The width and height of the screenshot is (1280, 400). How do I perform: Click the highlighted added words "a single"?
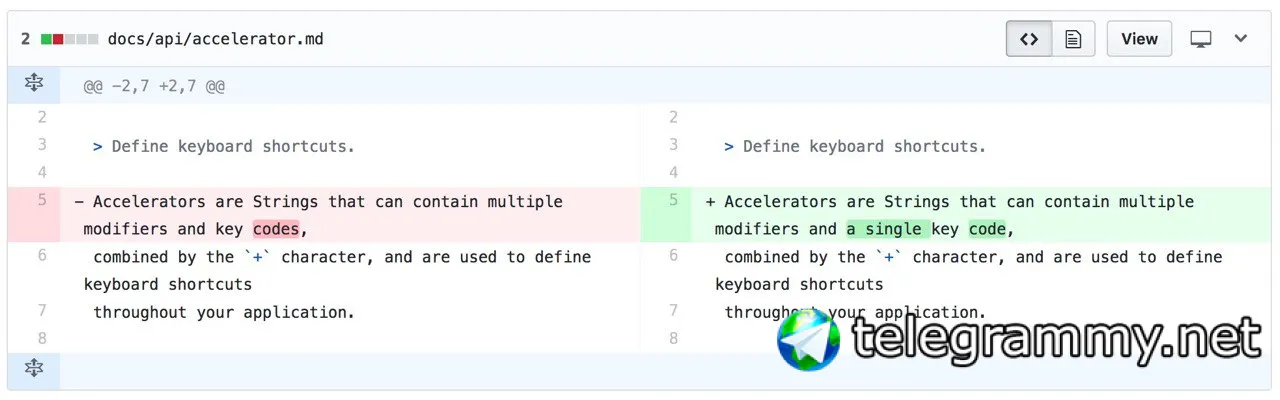click(888, 229)
